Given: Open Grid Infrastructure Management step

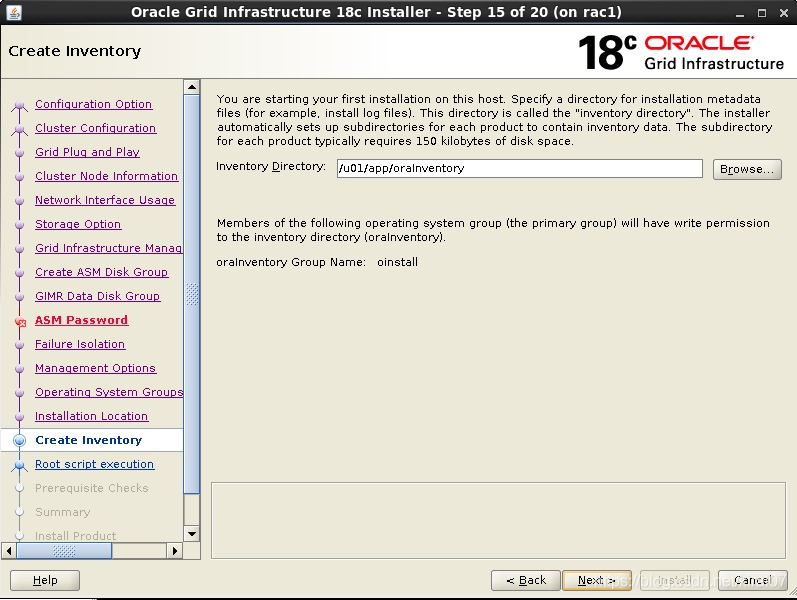Looking at the screenshot, I should click(108, 248).
